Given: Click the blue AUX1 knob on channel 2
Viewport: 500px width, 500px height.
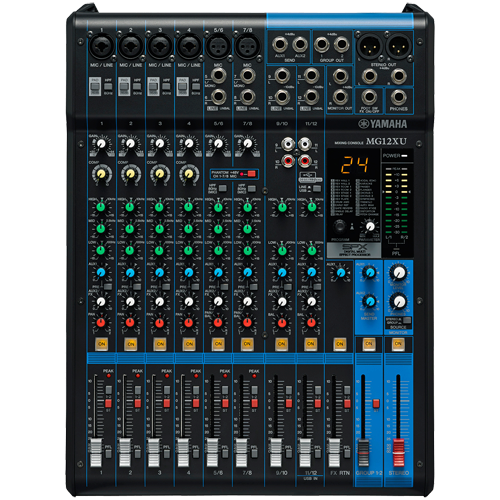Looking at the screenshot, I should pyautogui.click(x=130, y=273).
